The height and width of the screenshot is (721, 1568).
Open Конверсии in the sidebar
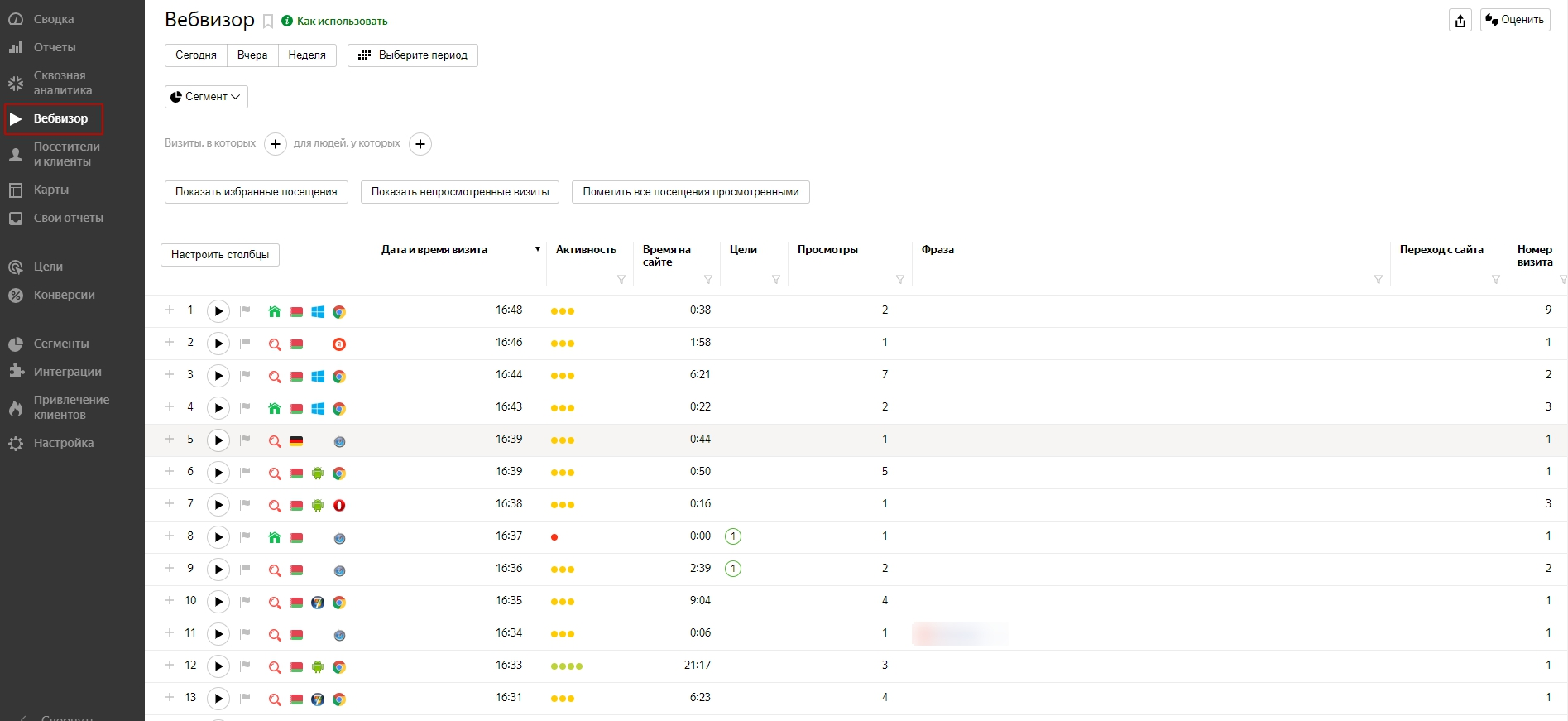click(65, 295)
